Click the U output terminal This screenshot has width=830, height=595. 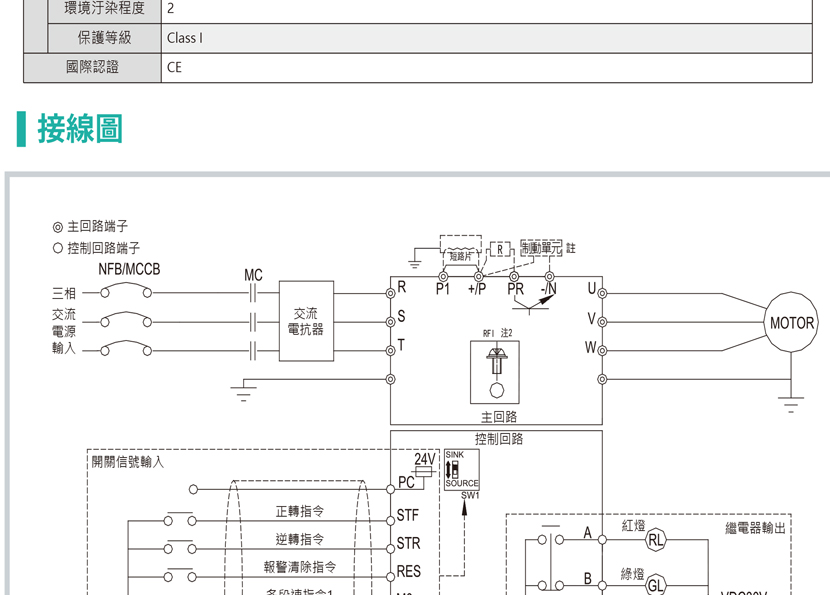click(x=602, y=293)
